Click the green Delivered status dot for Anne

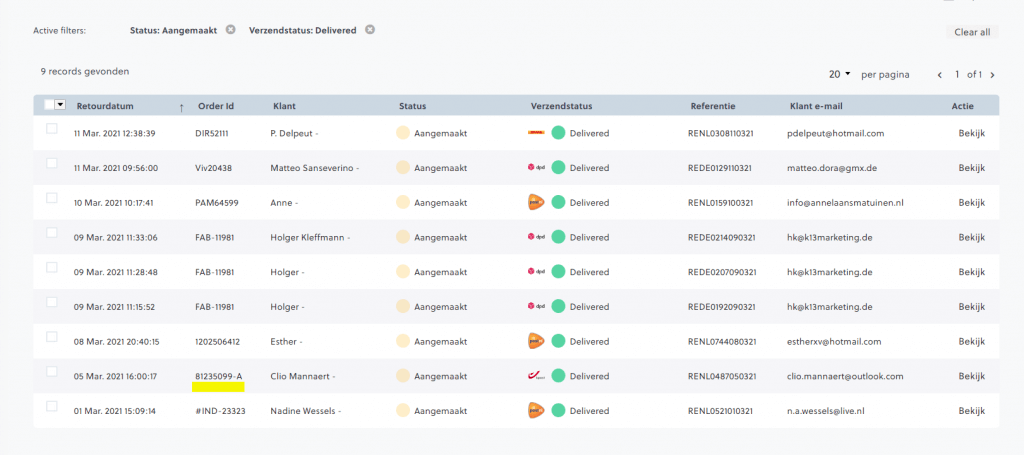pos(558,202)
